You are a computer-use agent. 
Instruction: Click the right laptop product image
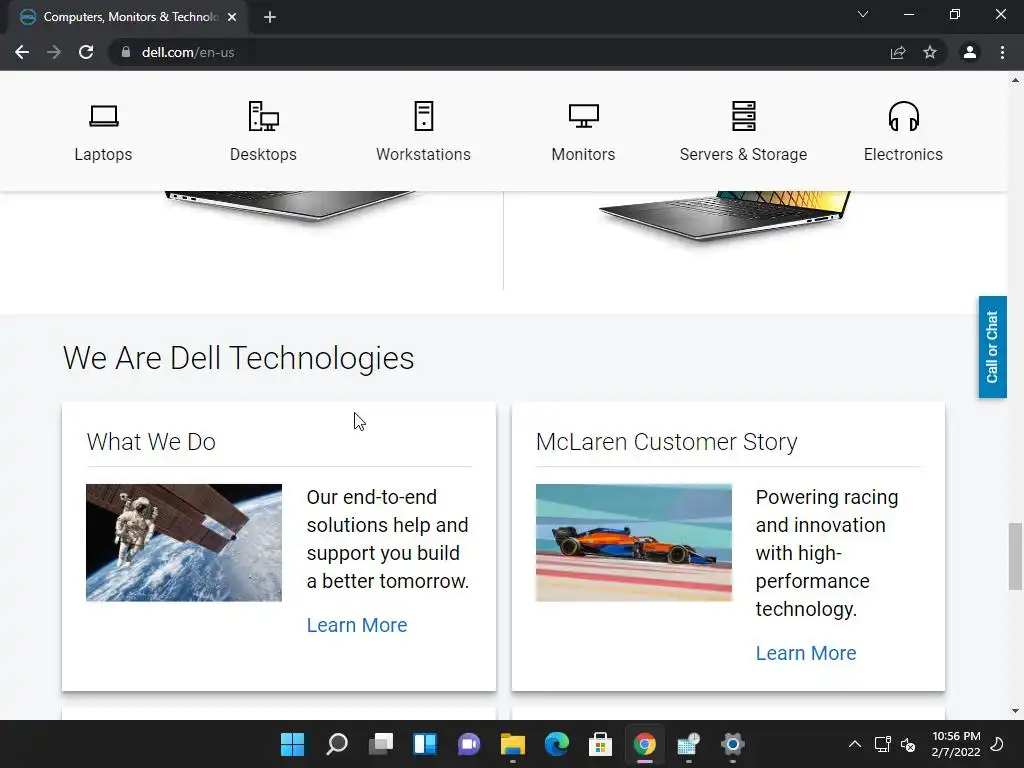(725, 216)
